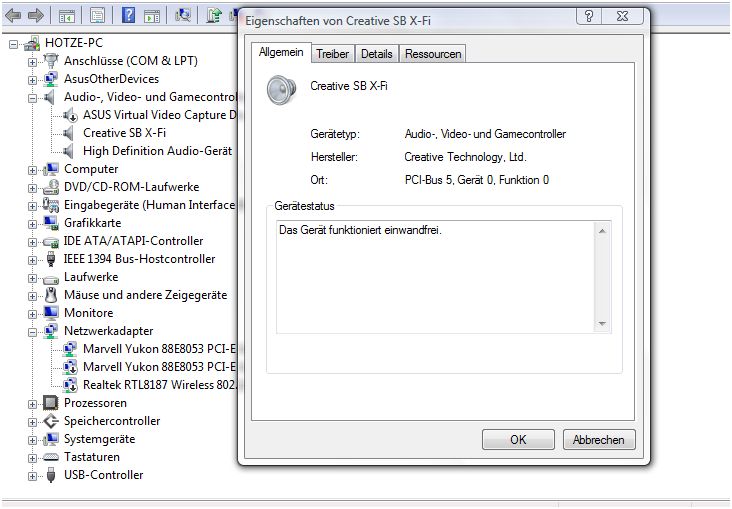Expand the AsusOtherDevices node

tap(32, 80)
